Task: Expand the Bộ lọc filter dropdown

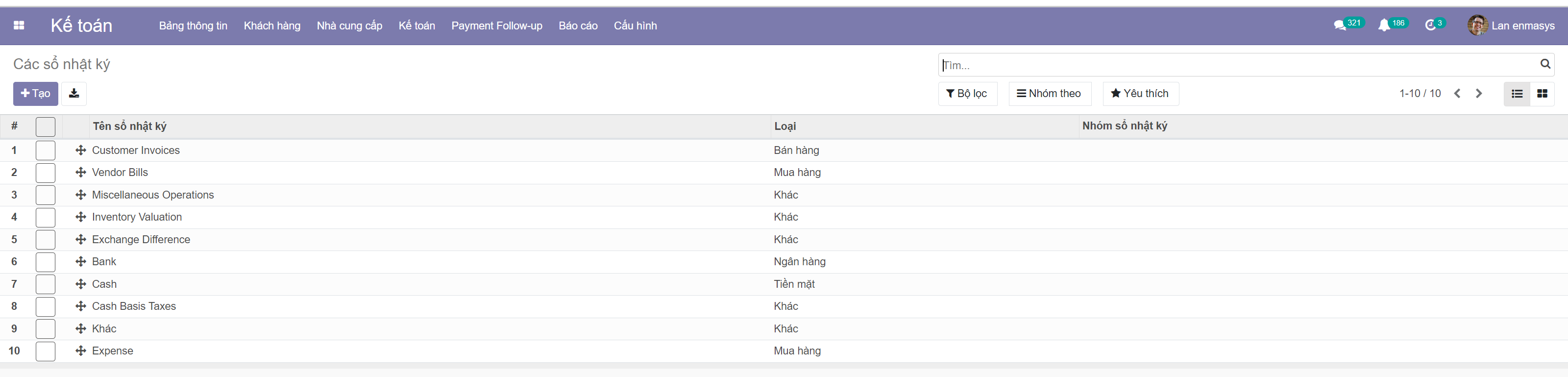Action: click(967, 94)
